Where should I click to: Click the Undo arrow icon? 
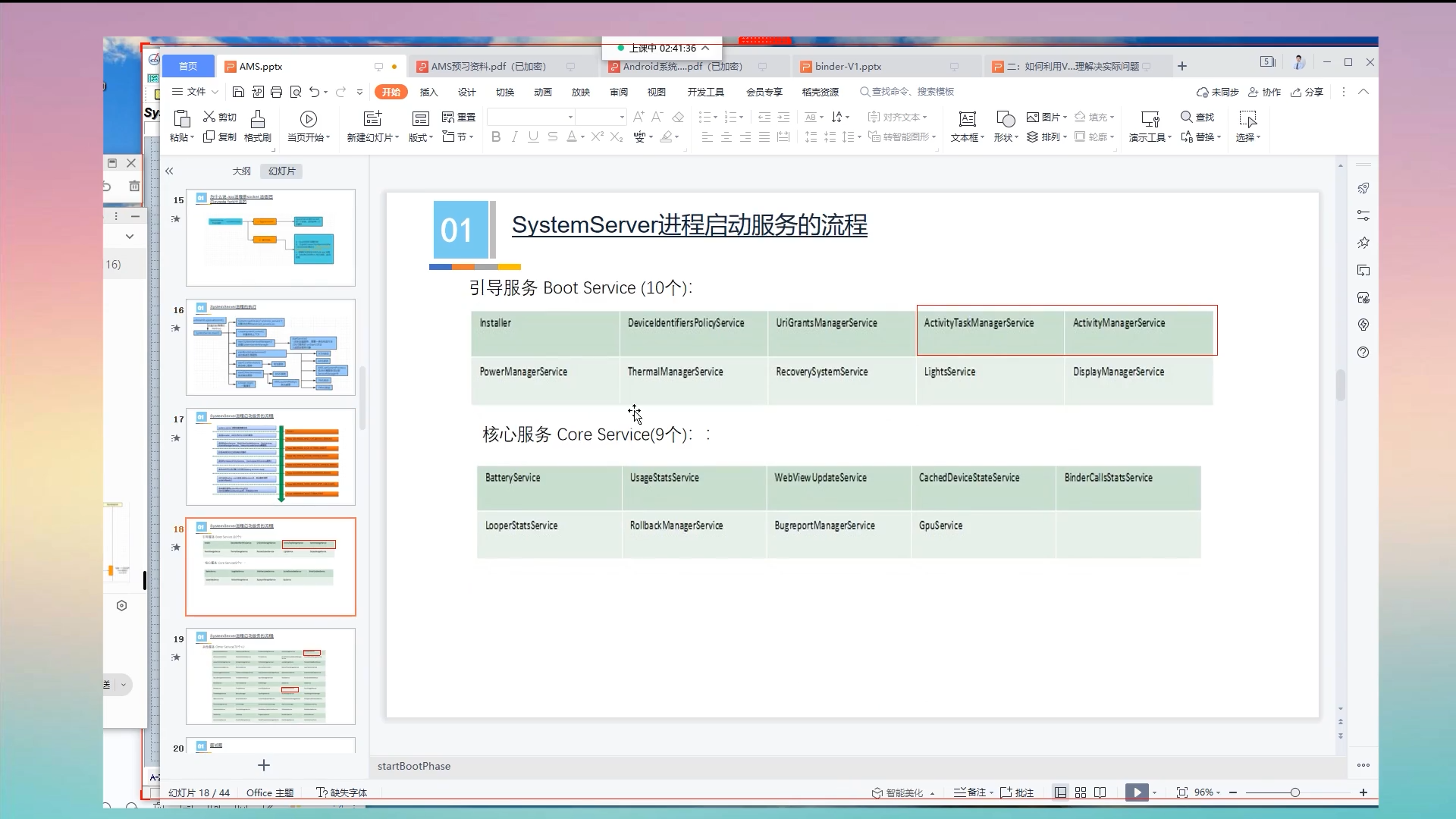coord(314,92)
